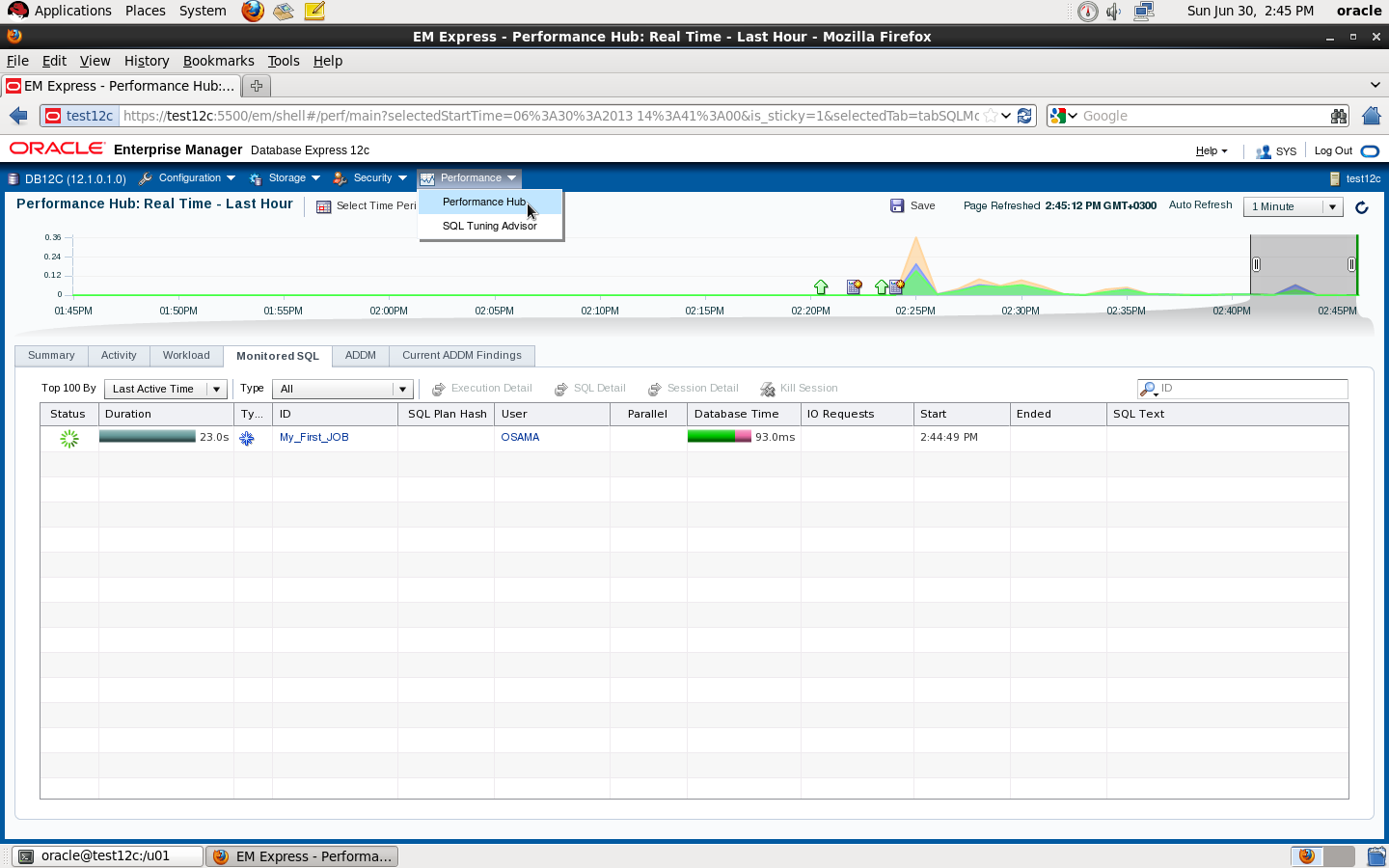Open new browser tab with plus icon

click(x=257, y=86)
